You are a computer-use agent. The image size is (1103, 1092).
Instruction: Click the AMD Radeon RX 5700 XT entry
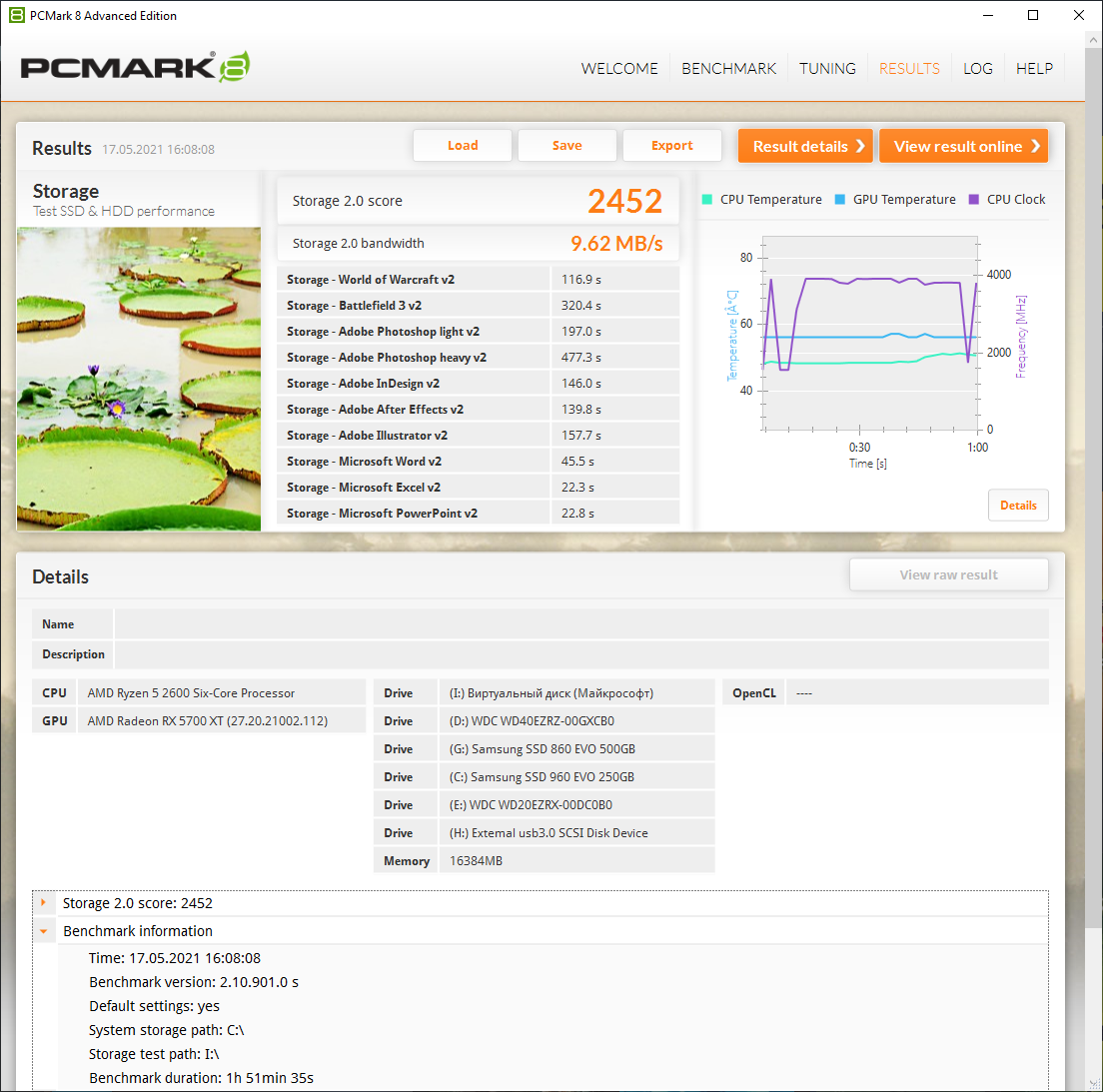222,721
